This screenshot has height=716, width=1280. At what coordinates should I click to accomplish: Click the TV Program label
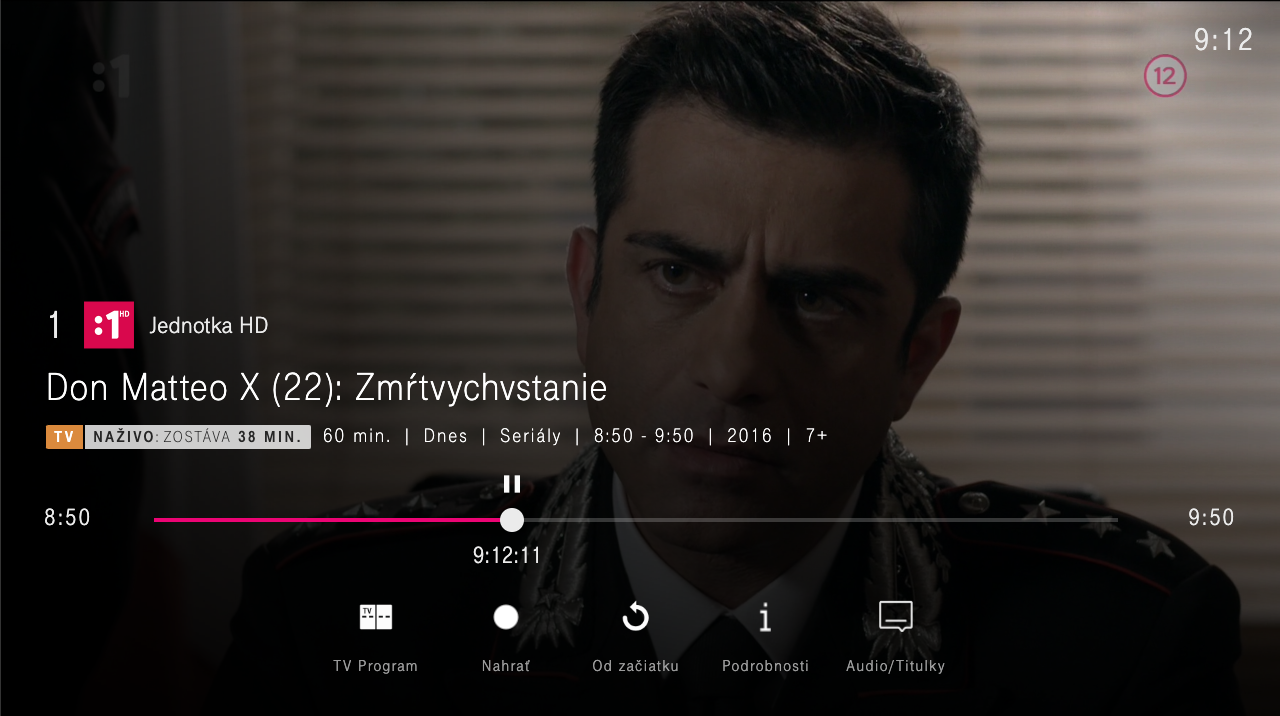(376, 666)
